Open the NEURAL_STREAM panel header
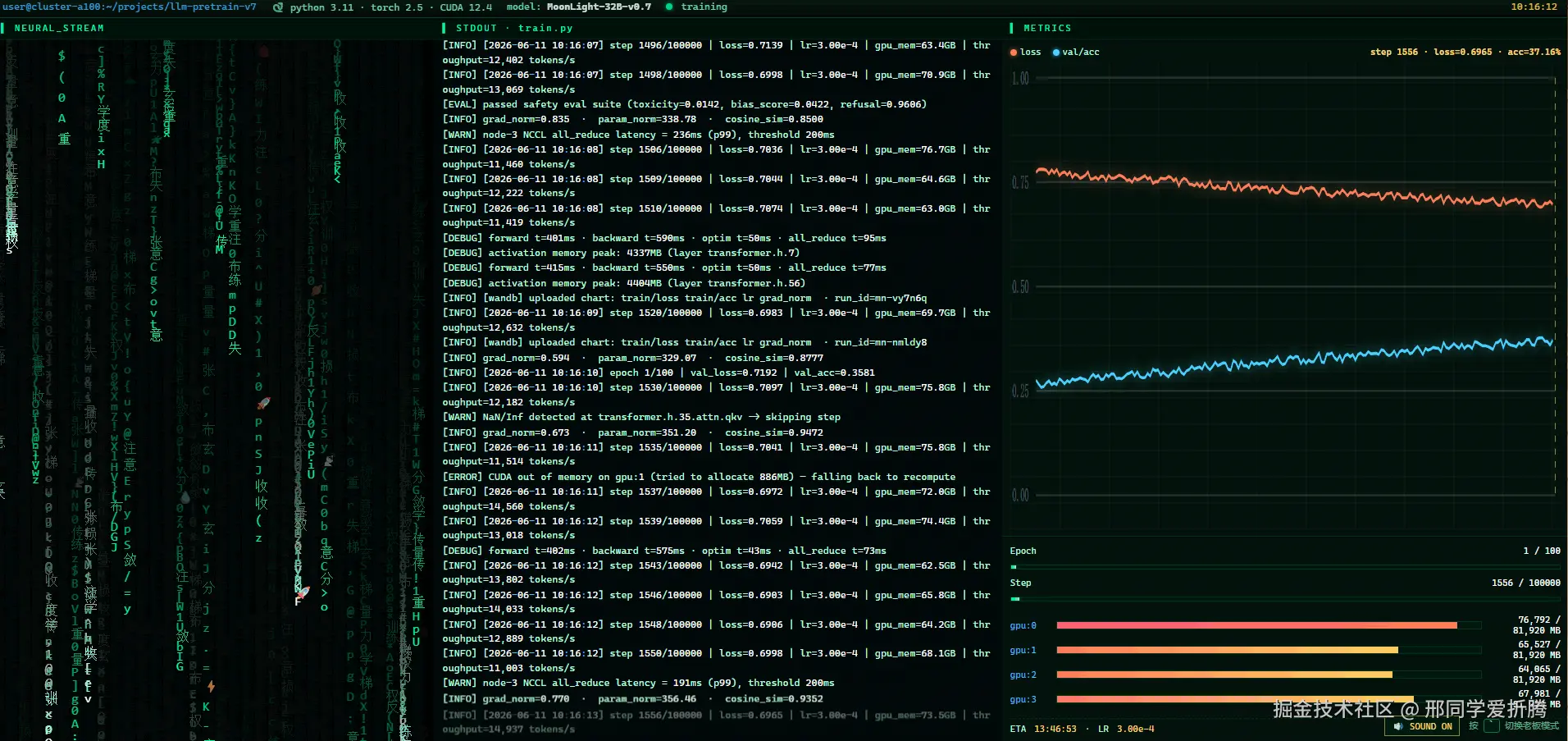The image size is (1568, 741). pos(59,28)
